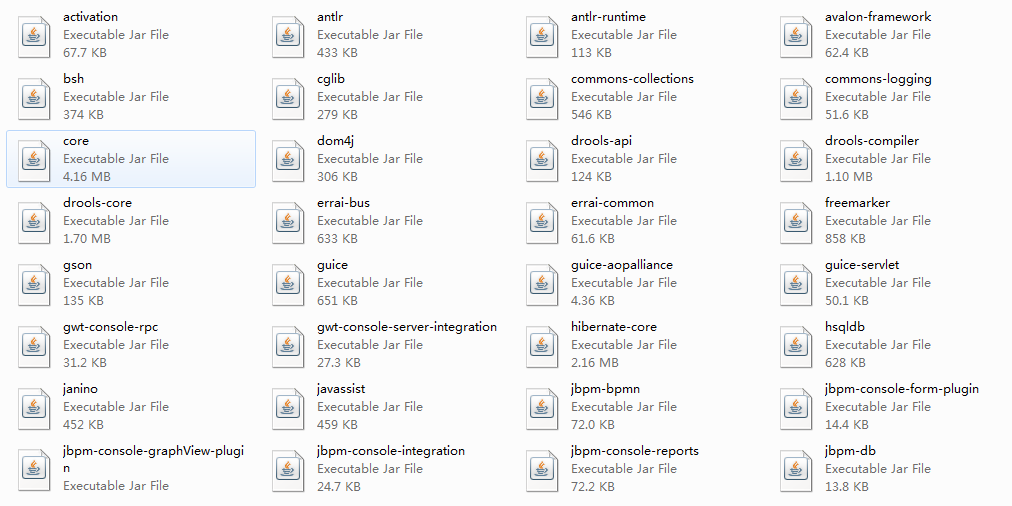This screenshot has width=1012, height=506.
Task: Click the commons-logging jar icon
Action: (796, 98)
